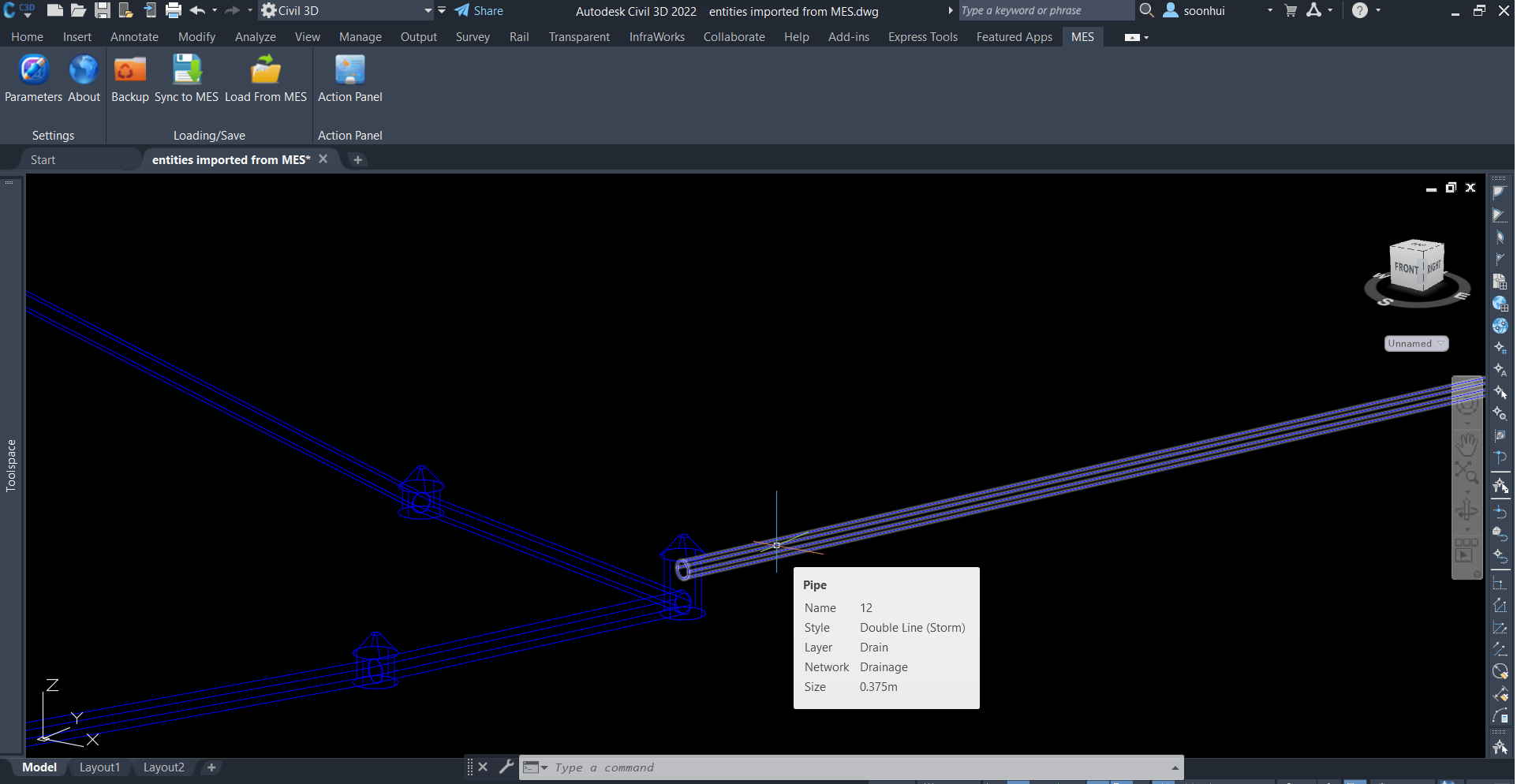Click the Customize wrench icon on command line
The image size is (1517, 784).
(x=506, y=767)
